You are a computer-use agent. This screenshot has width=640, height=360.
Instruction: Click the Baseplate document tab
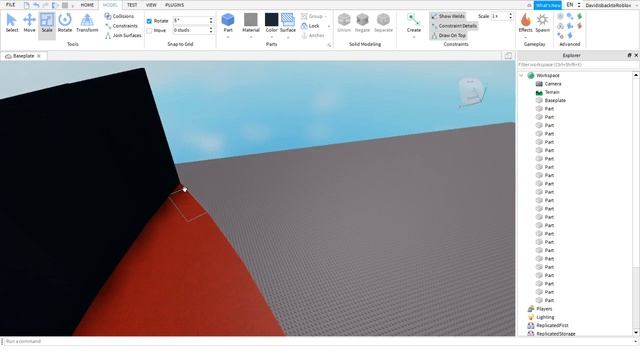click(23, 56)
